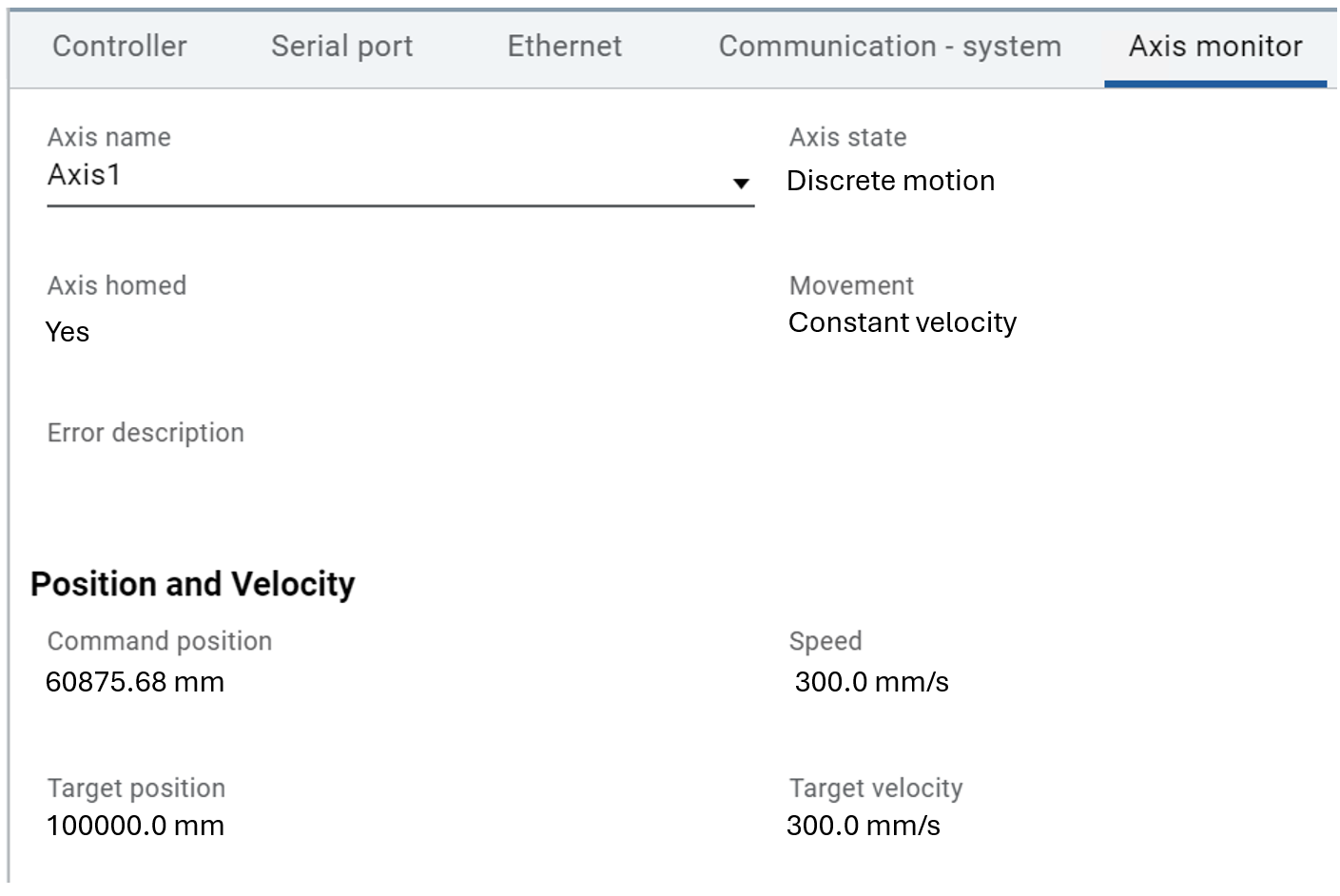Select the Ethernet tab
This screenshot has height=896, width=1340.
click(x=564, y=47)
